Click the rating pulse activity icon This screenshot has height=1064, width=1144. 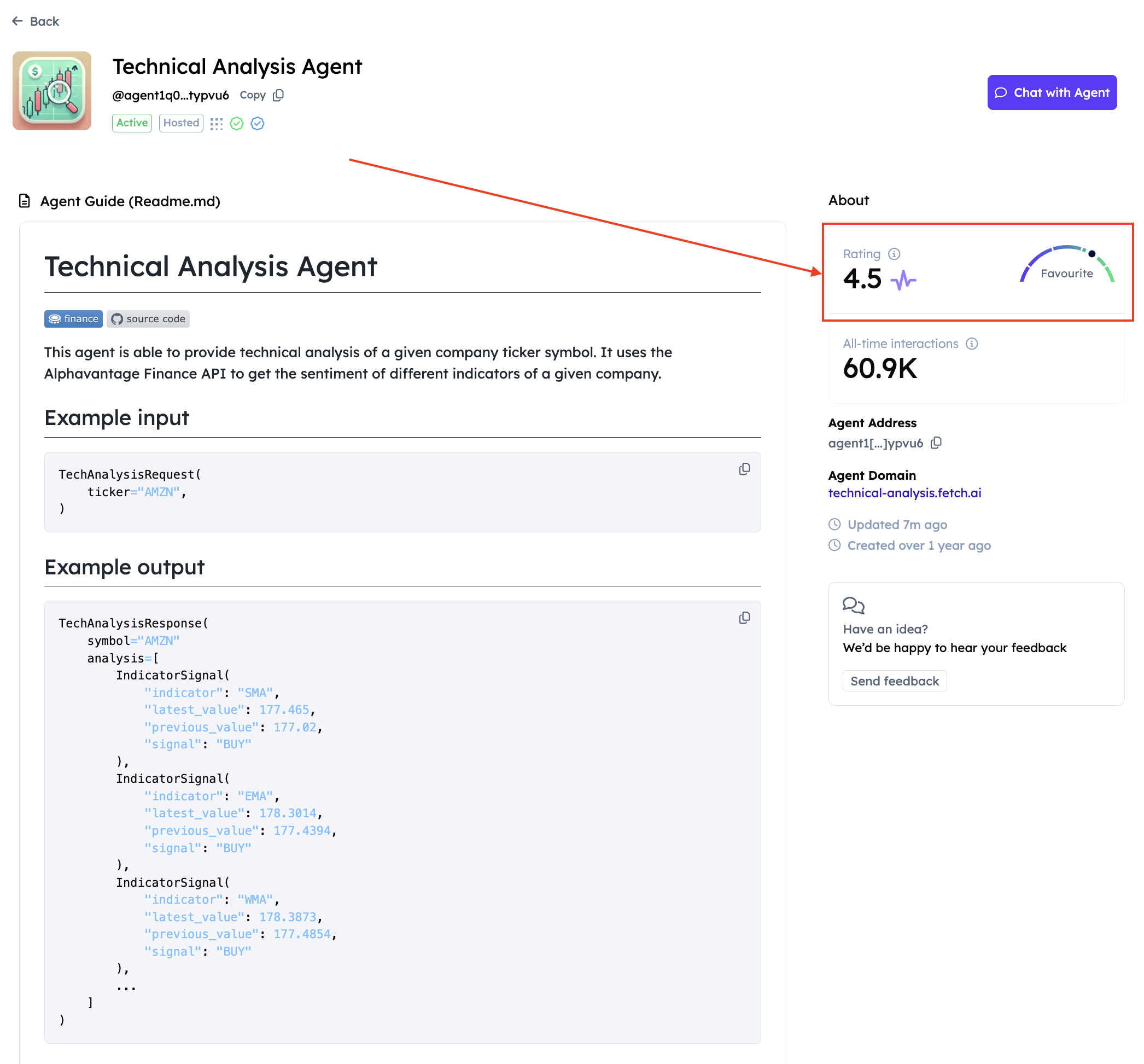point(903,281)
